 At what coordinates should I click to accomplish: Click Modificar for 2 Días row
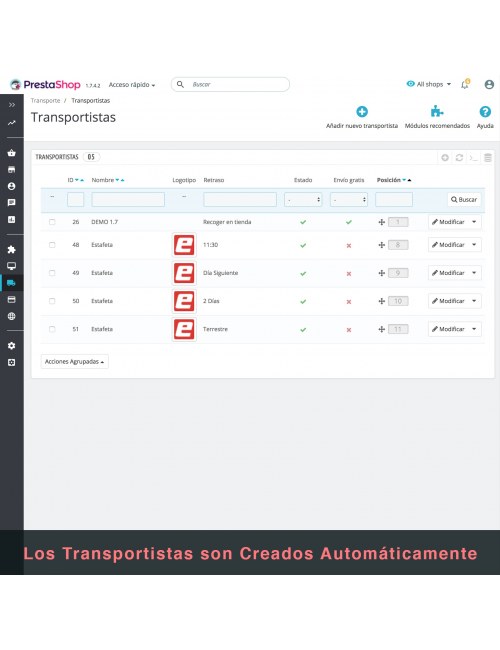point(448,301)
